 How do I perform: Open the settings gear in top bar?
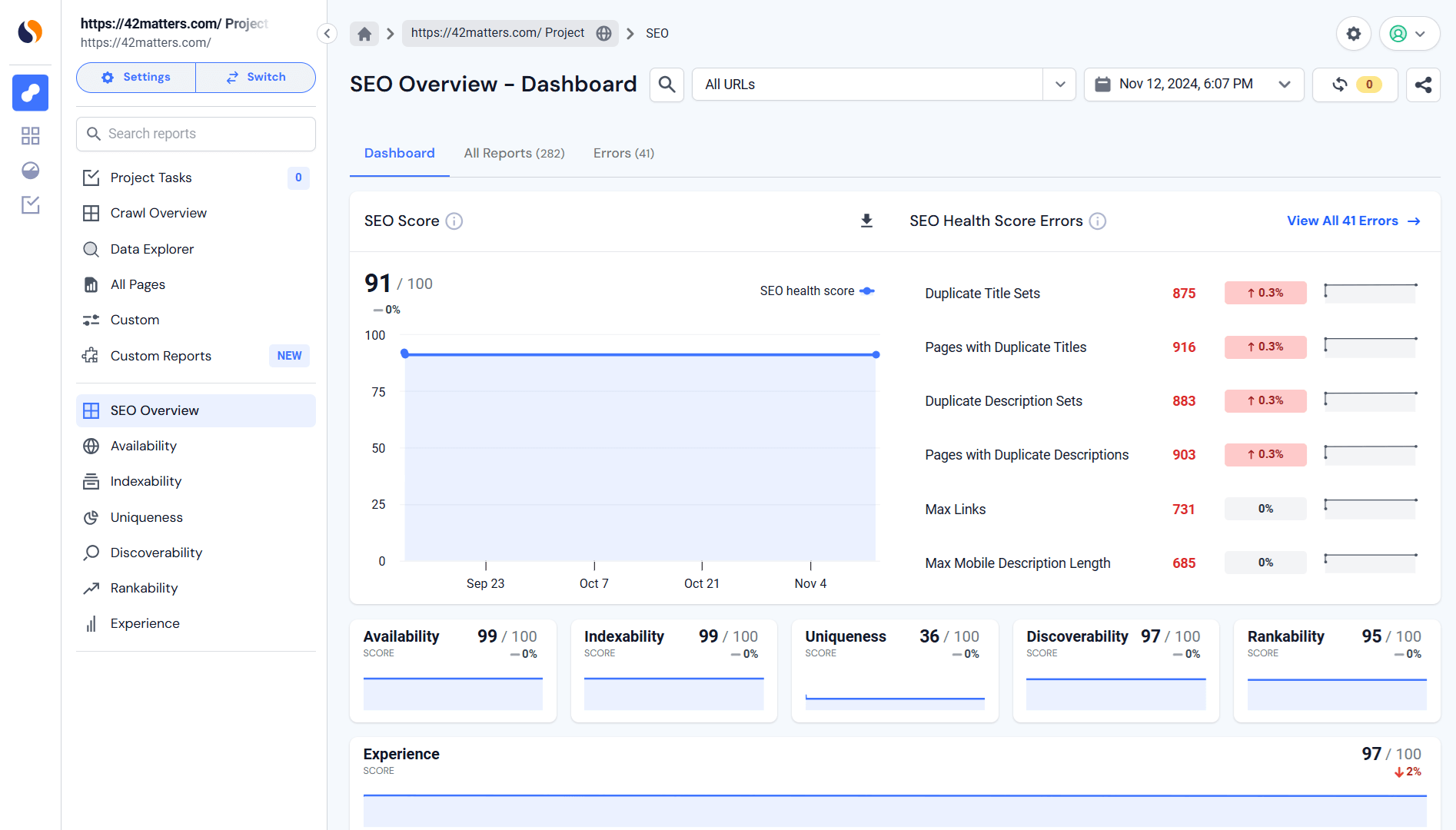point(1353,34)
